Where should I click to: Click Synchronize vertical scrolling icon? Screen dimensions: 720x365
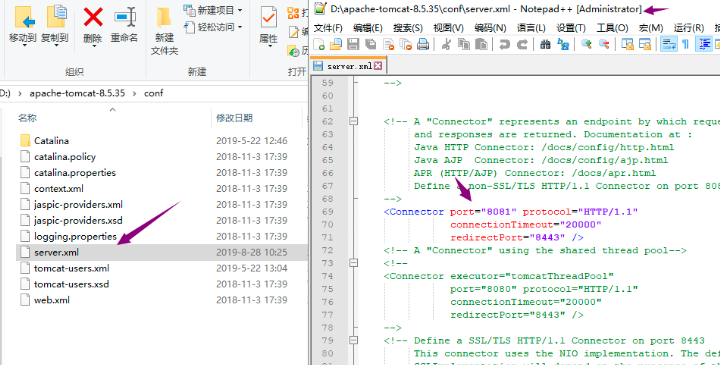click(x=627, y=44)
